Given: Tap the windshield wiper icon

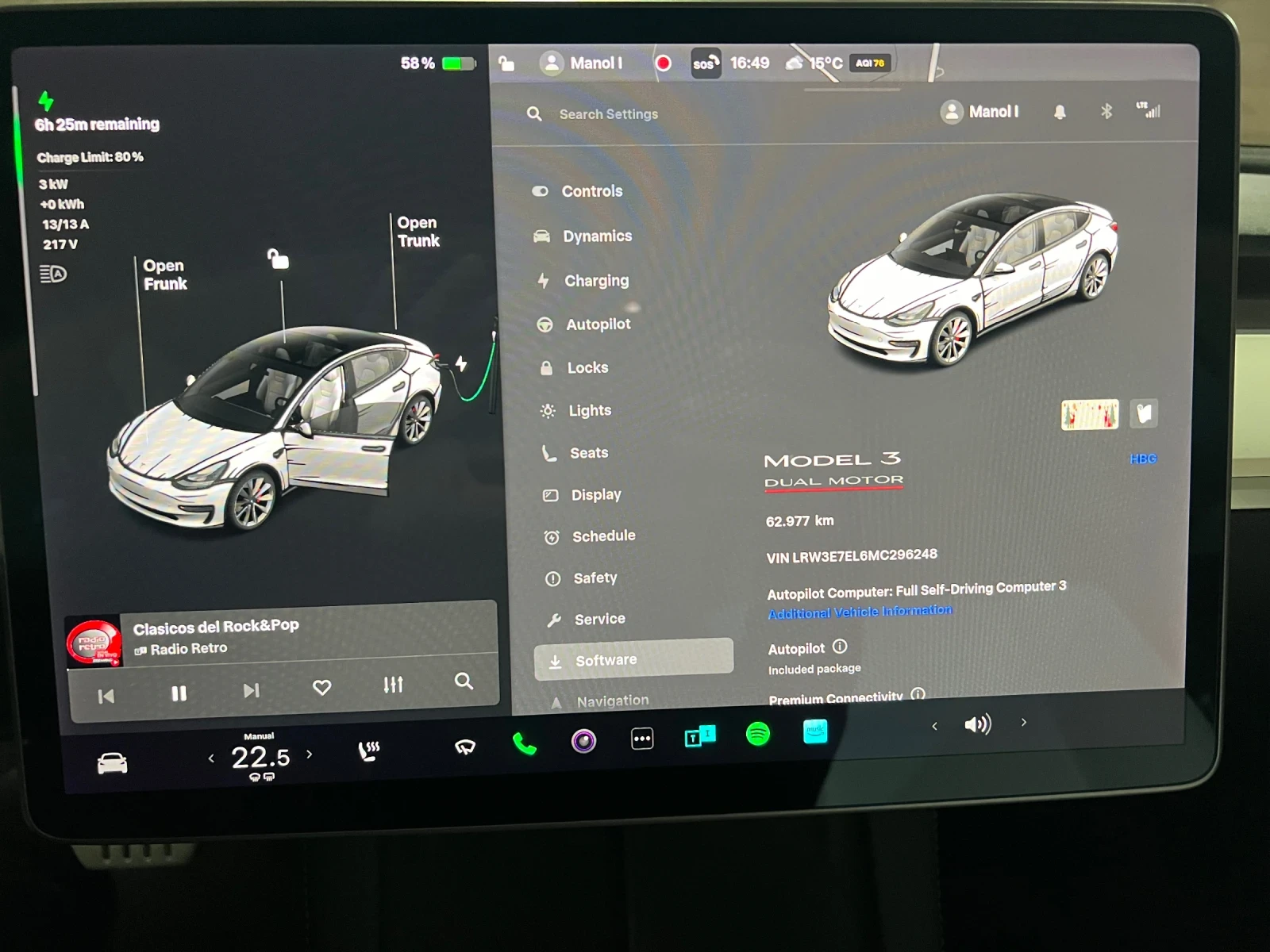Looking at the screenshot, I should (x=465, y=747).
